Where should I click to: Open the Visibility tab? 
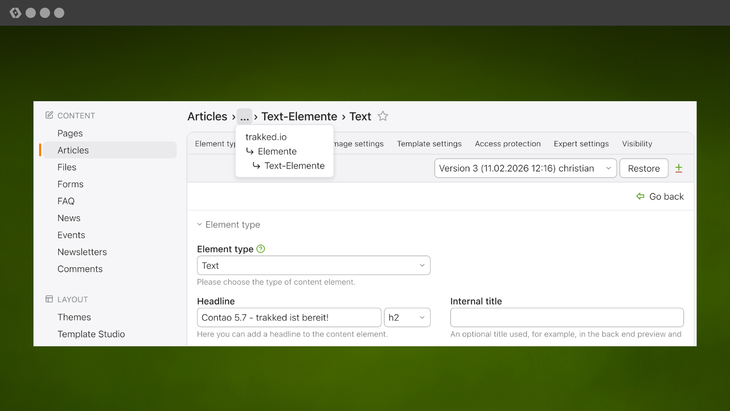(636, 144)
